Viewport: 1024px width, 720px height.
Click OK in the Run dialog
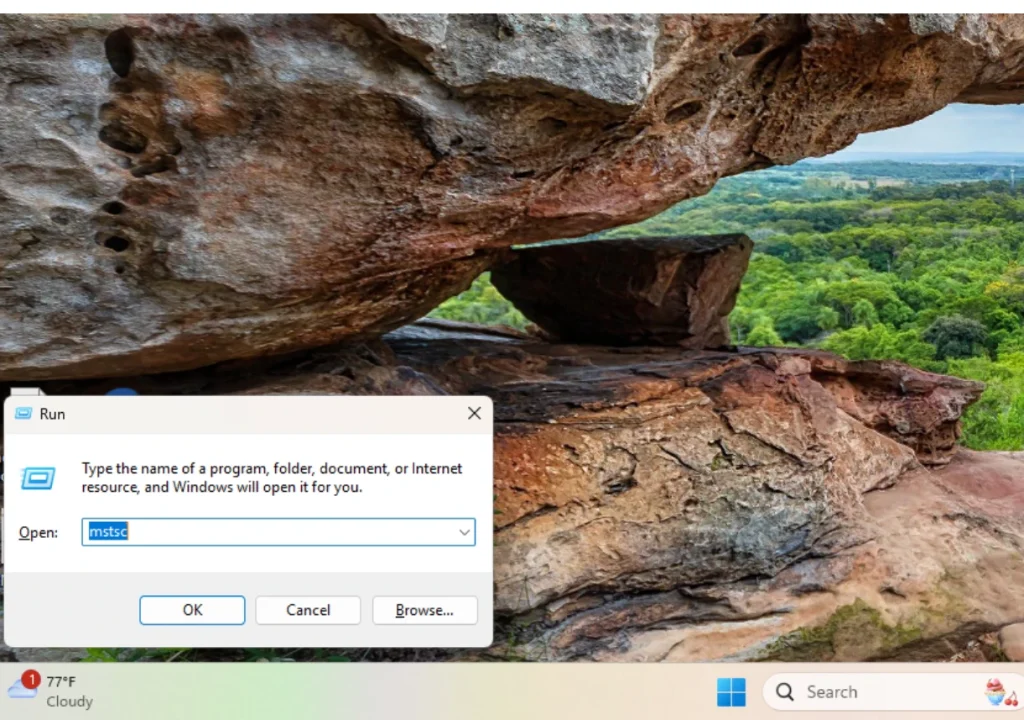pyautogui.click(x=192, y=610)
